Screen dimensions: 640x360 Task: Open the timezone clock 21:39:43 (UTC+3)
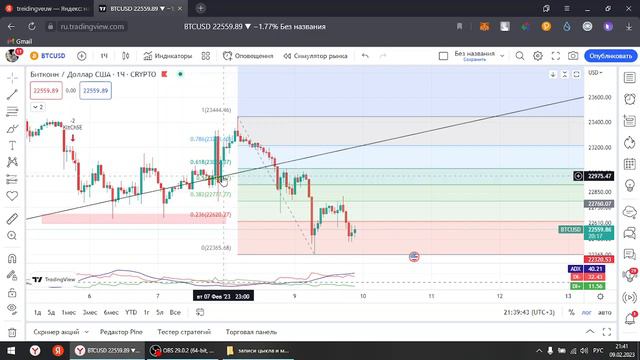[529, 312]
